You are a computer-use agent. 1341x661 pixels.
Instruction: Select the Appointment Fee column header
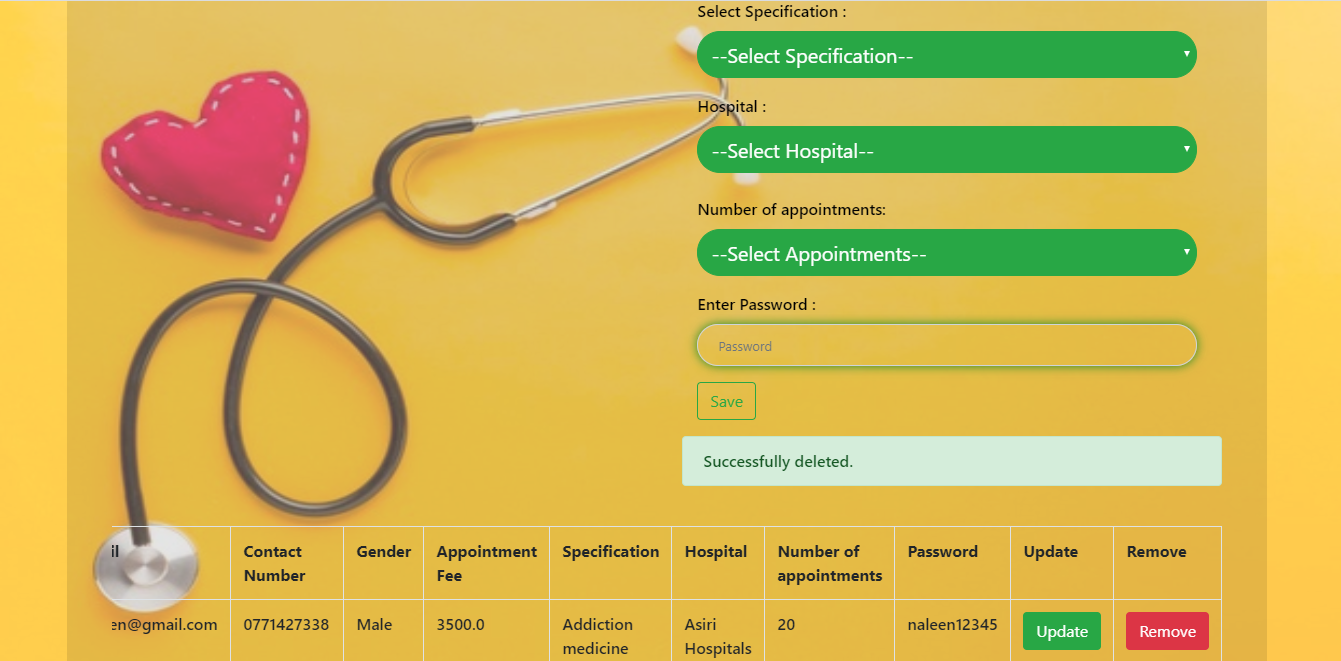tap(486, 563)
